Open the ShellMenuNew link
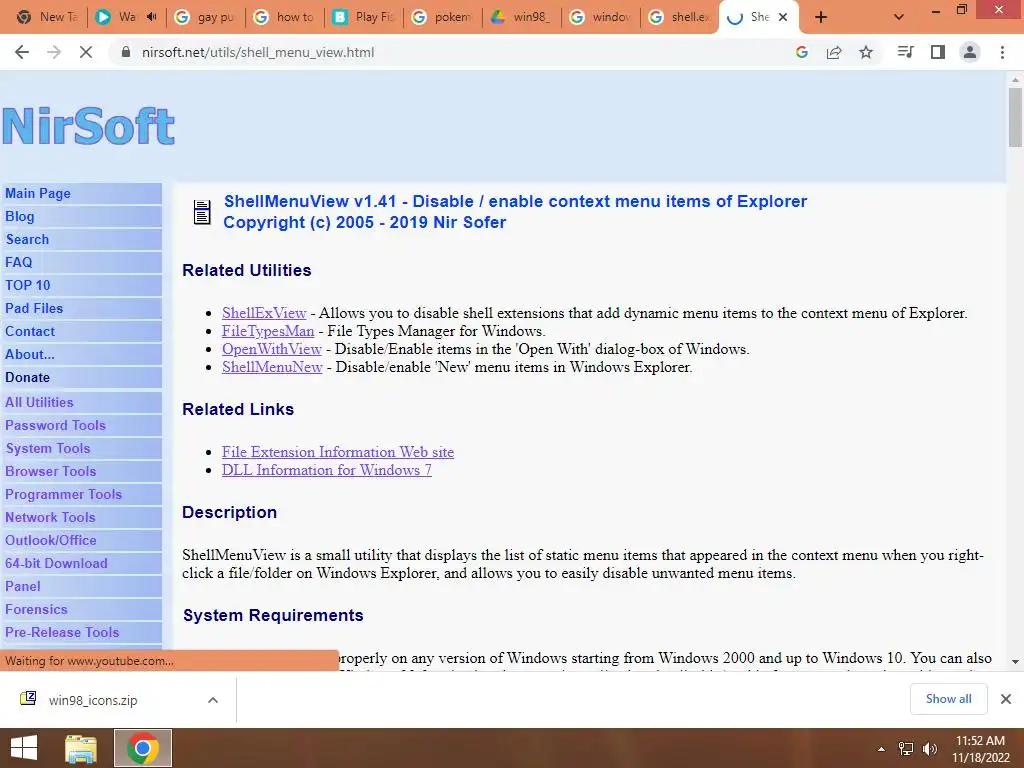This screenshot has height=768, width=1024. (272, 367)
